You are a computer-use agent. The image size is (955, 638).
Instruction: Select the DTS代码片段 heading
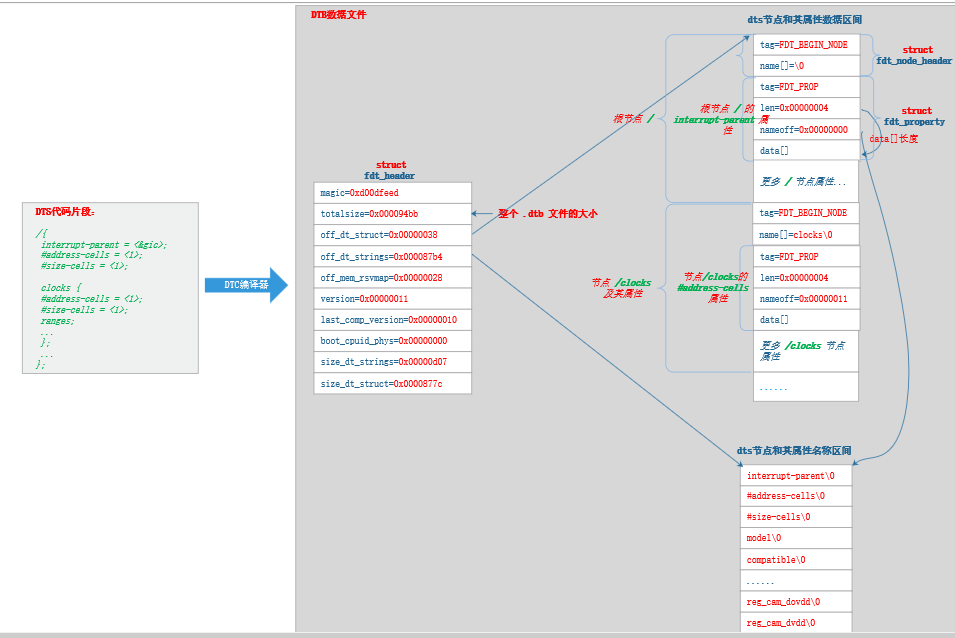pos(65,212)
